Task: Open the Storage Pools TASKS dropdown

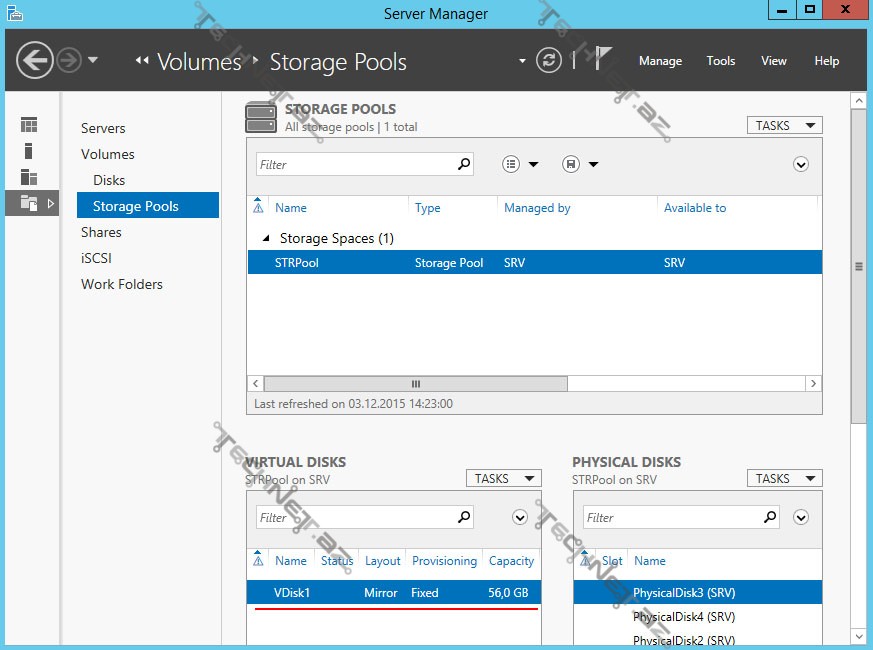Action: tap(784, 125)
